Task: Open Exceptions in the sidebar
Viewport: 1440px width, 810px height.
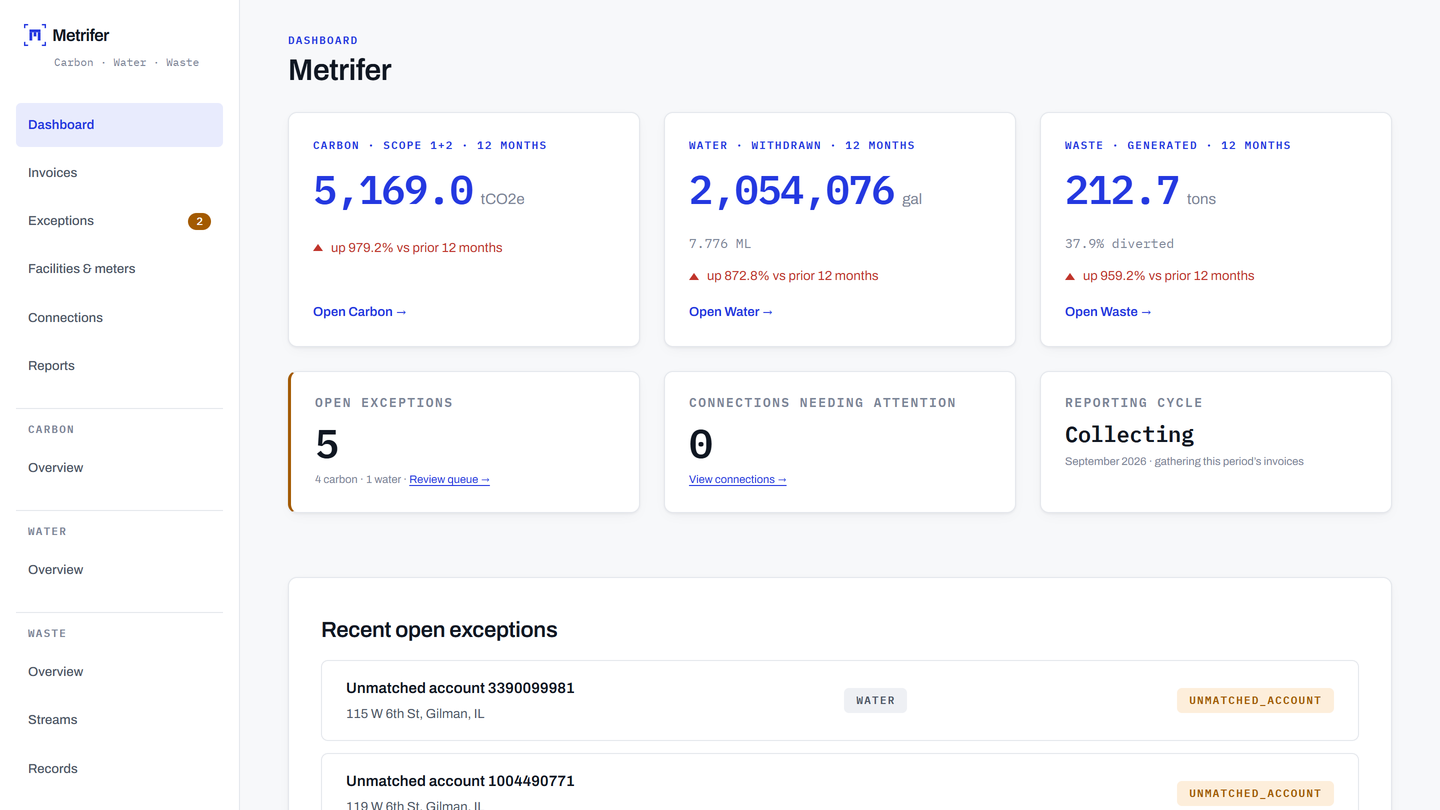Action: click(x=119, y=221)
